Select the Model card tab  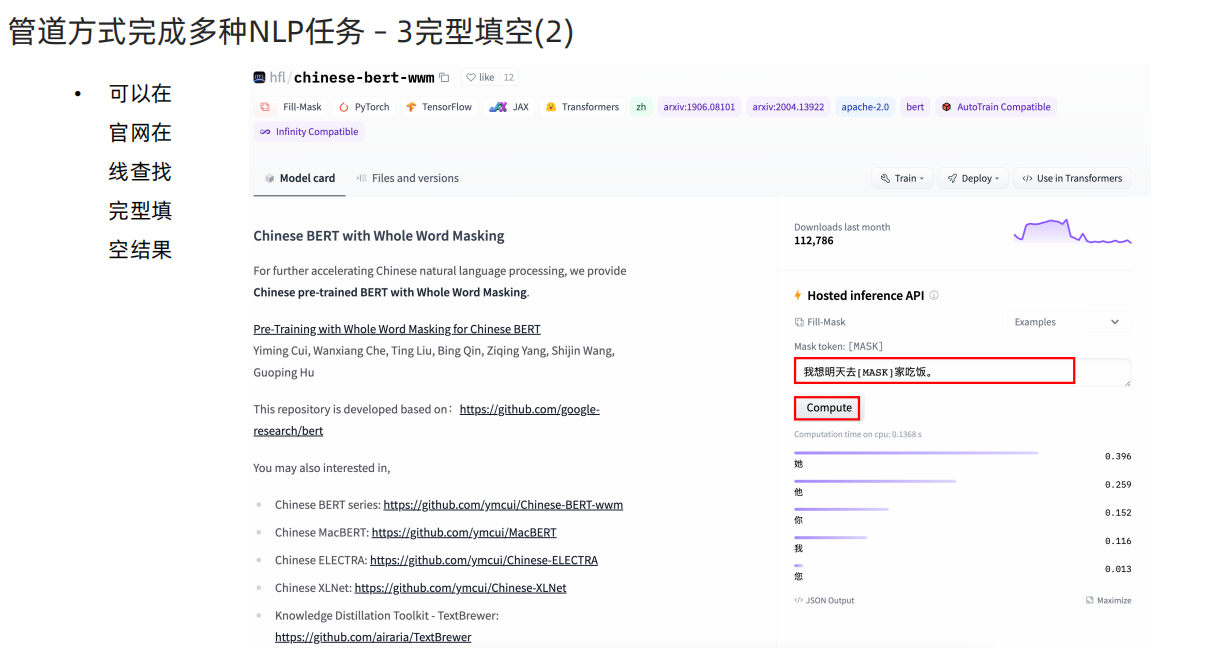pos(299,177)
